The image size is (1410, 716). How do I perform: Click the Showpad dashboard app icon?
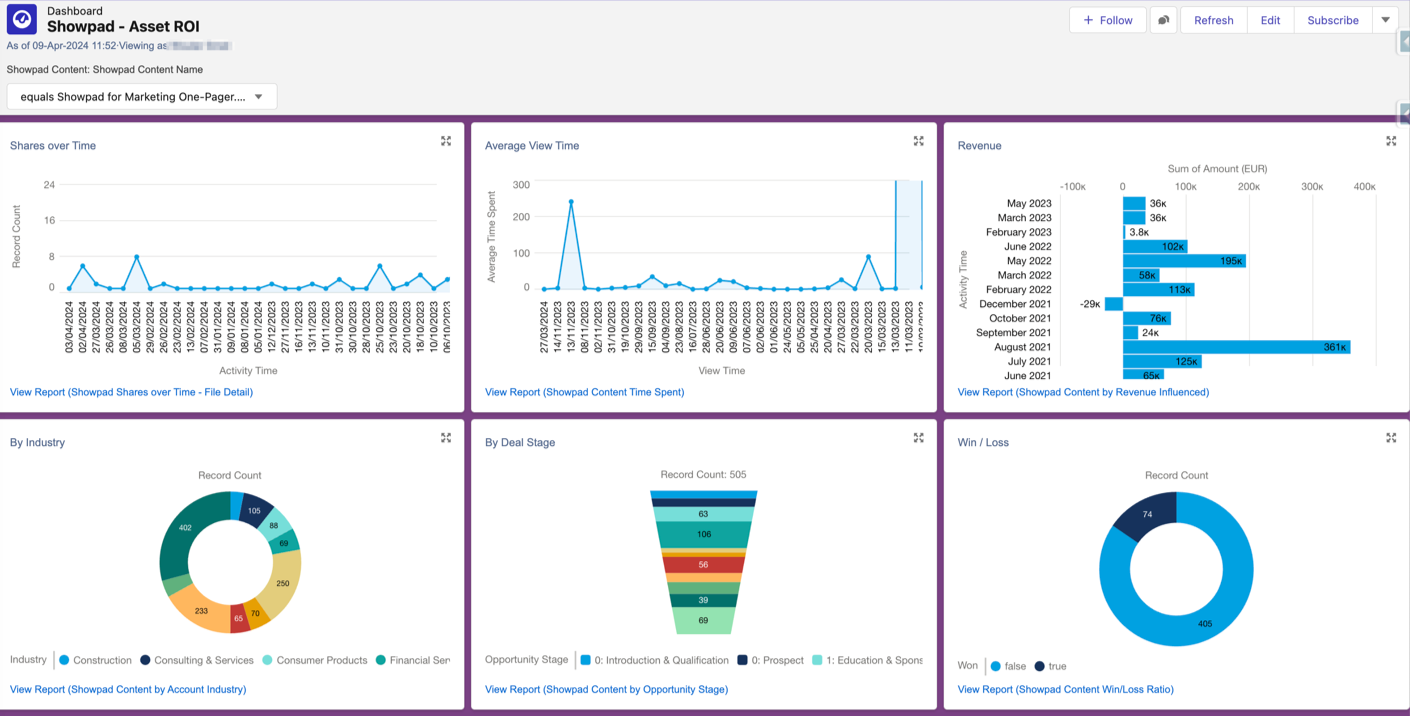[22, 19]
